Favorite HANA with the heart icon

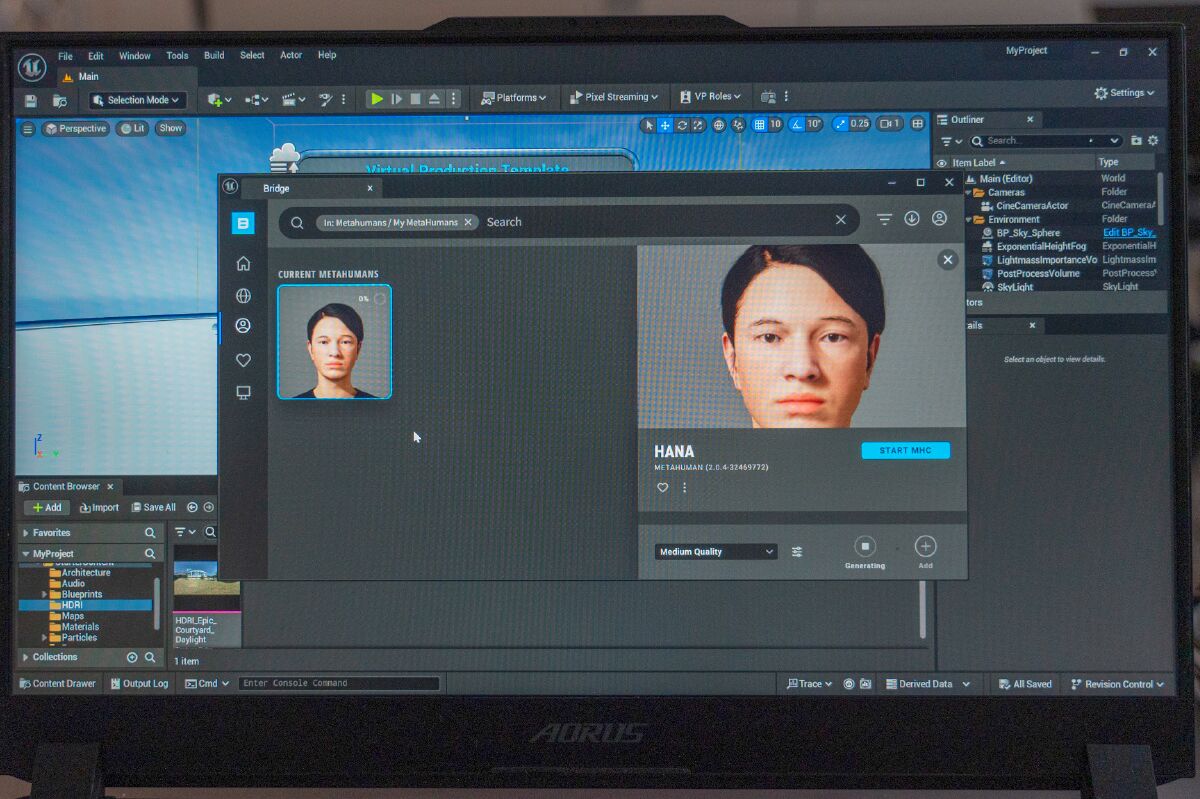tap(662, 488)
